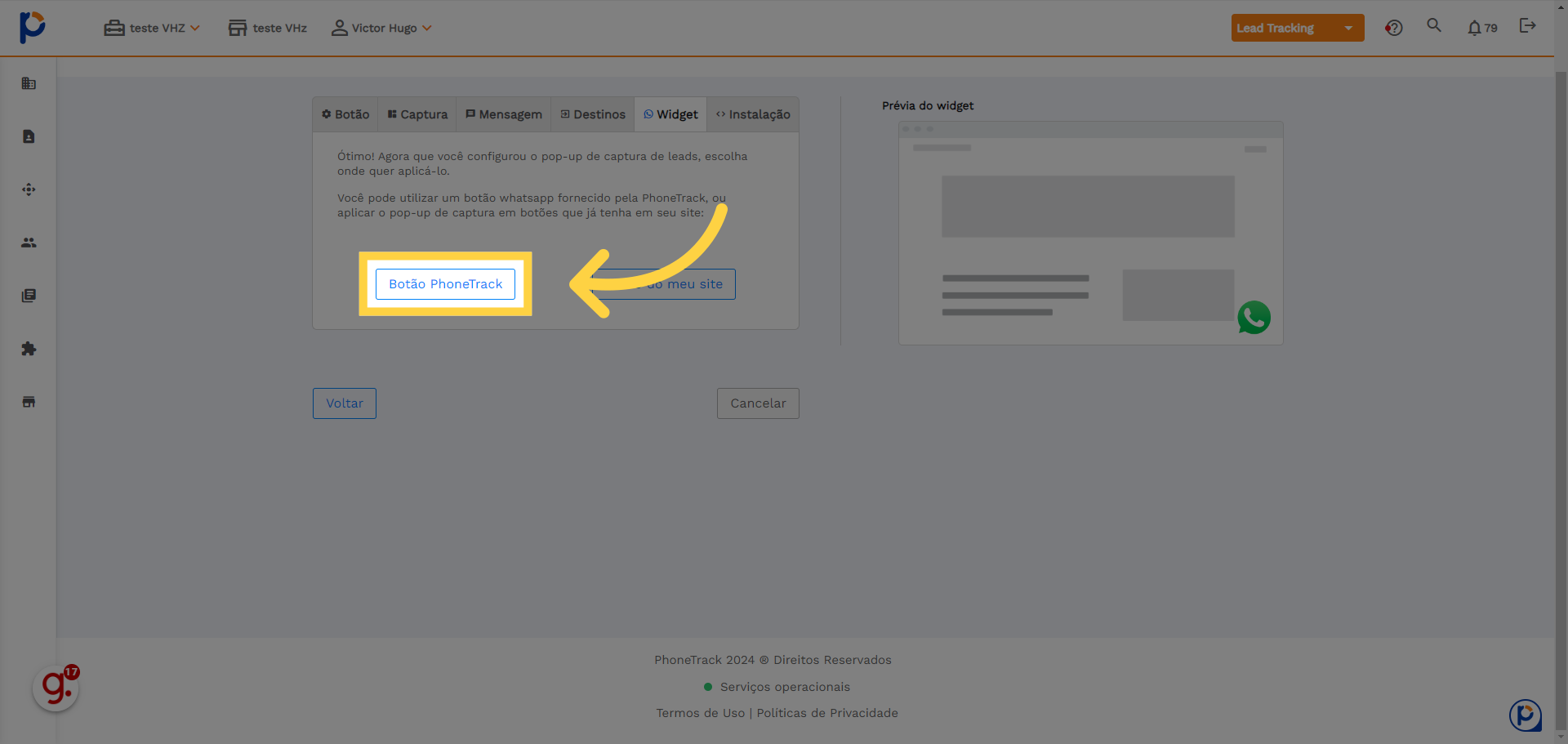Expand the Victor Hugo user menu

[381, 28]
